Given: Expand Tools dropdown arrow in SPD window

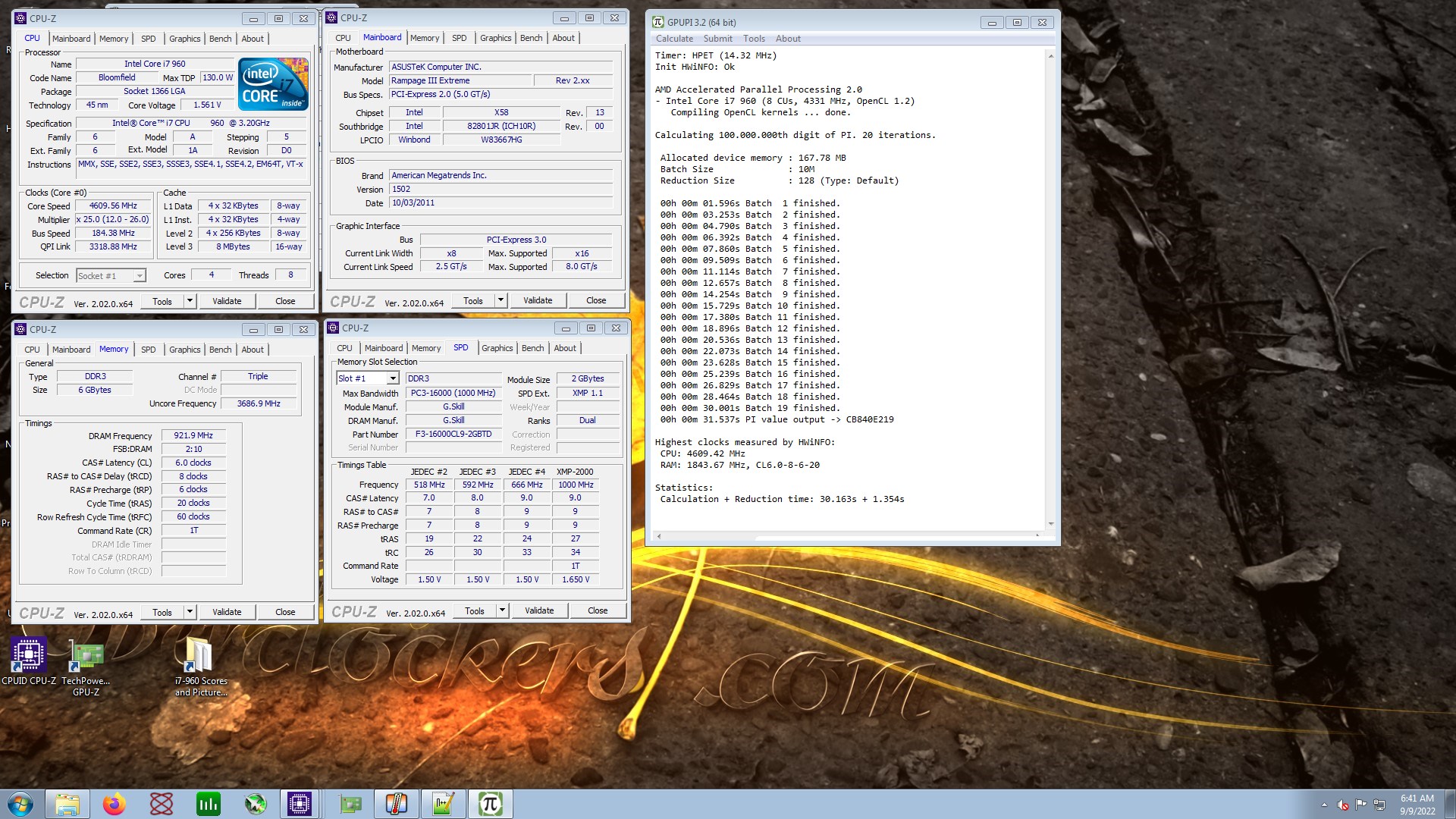Looking at the screenshot, I should point(502,610).
